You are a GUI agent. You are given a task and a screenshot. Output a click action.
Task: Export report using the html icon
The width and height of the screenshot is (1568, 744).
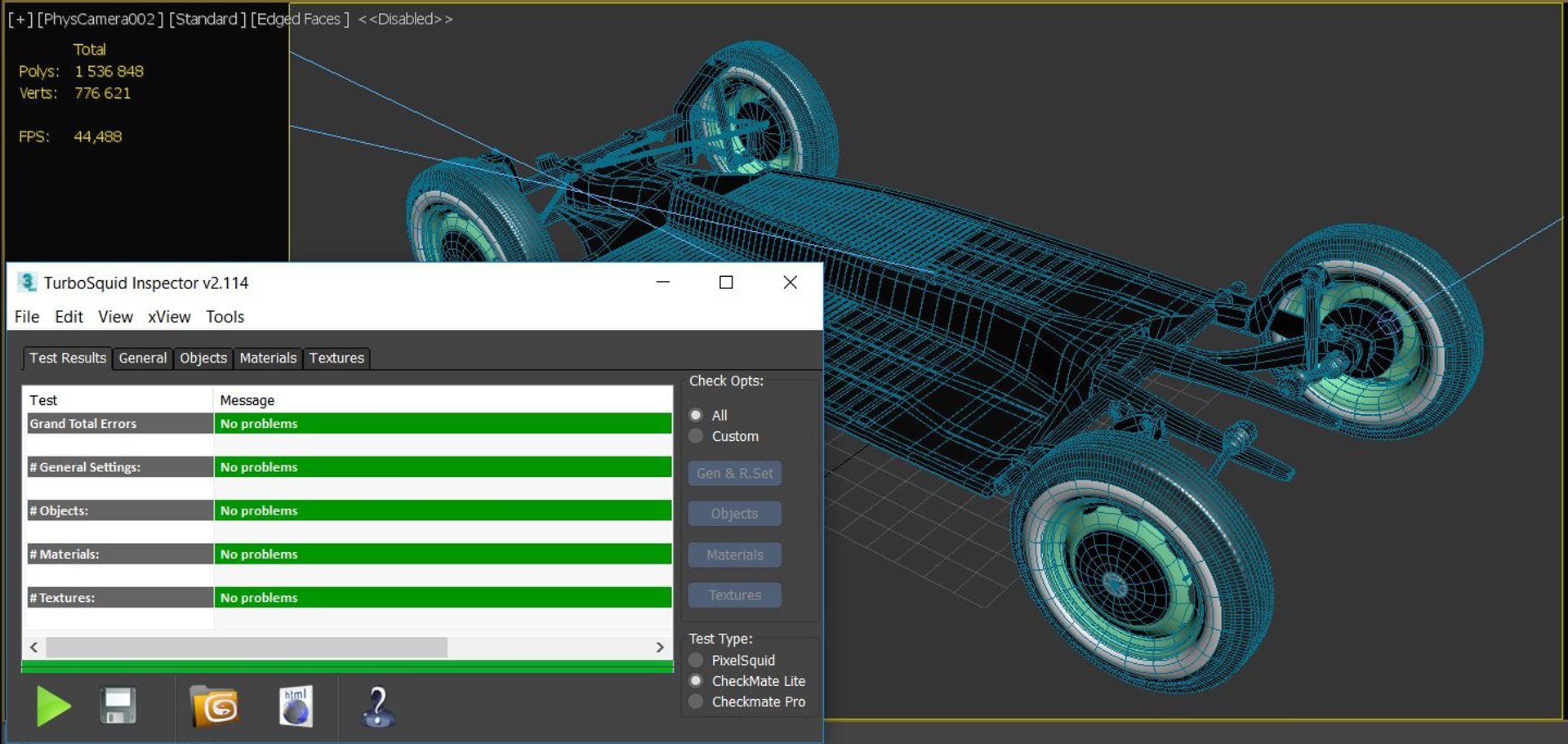point(296,706)
